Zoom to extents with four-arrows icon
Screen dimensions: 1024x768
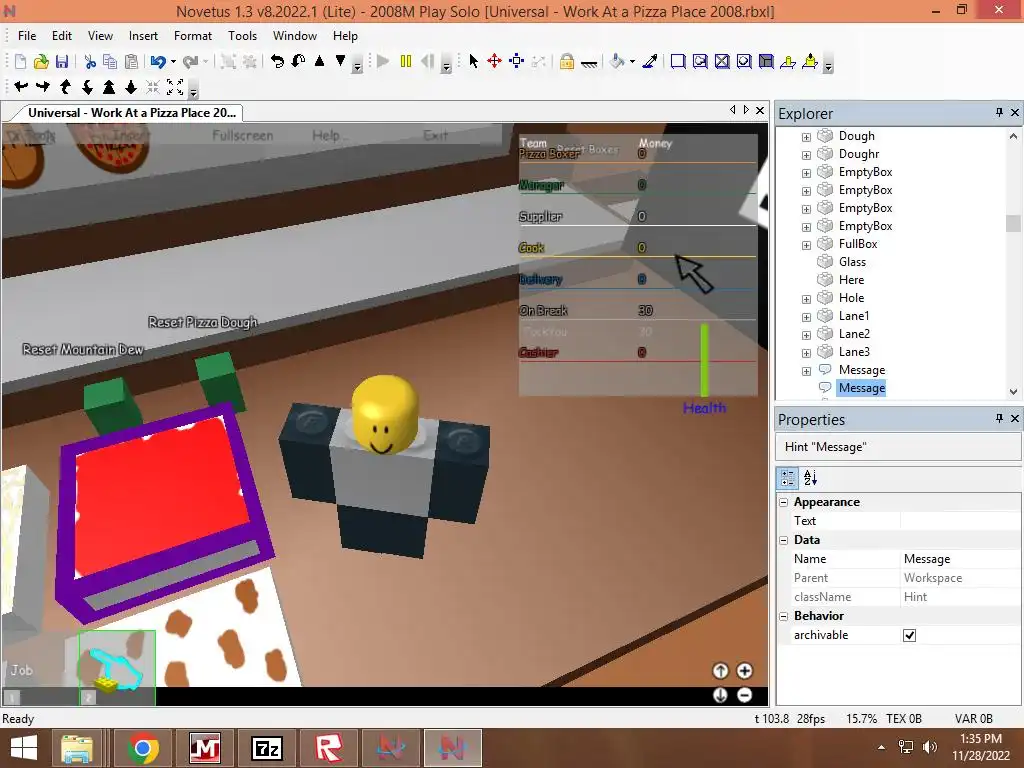[x=175, y=86]
